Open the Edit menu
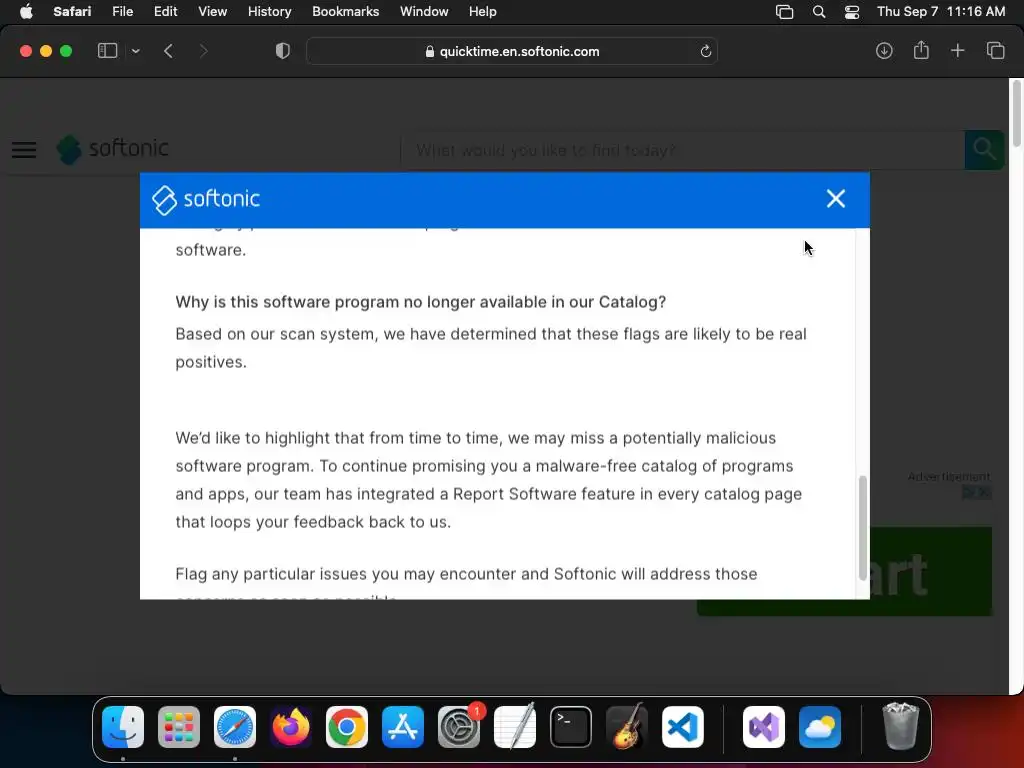The image size is (1024, 768). pos(165,12)
